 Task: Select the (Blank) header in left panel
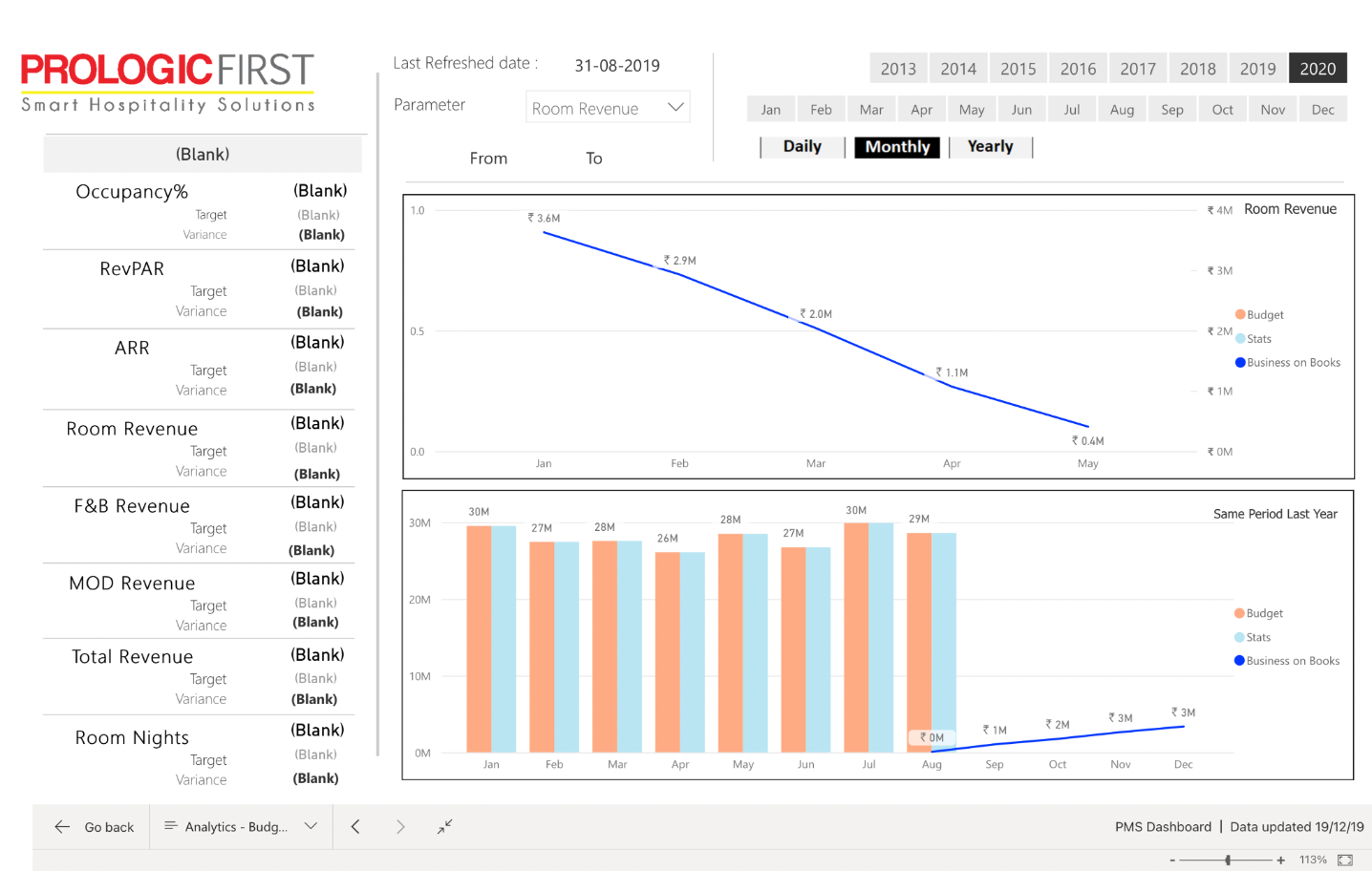pyautogui.click(x=203, y=155)
